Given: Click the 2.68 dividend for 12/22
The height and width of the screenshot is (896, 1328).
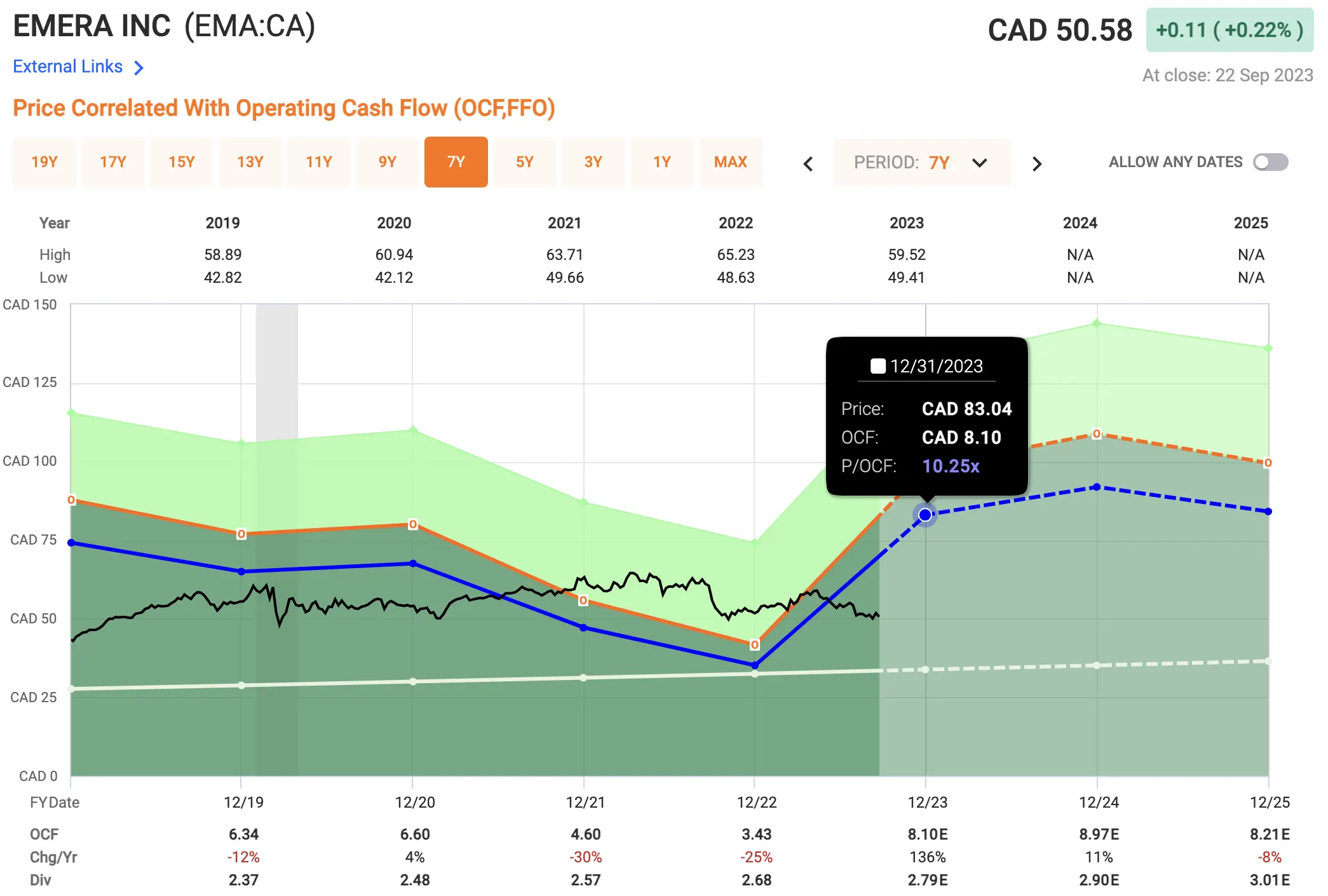Looking at the screenshot, I should [x=756, y=880].
